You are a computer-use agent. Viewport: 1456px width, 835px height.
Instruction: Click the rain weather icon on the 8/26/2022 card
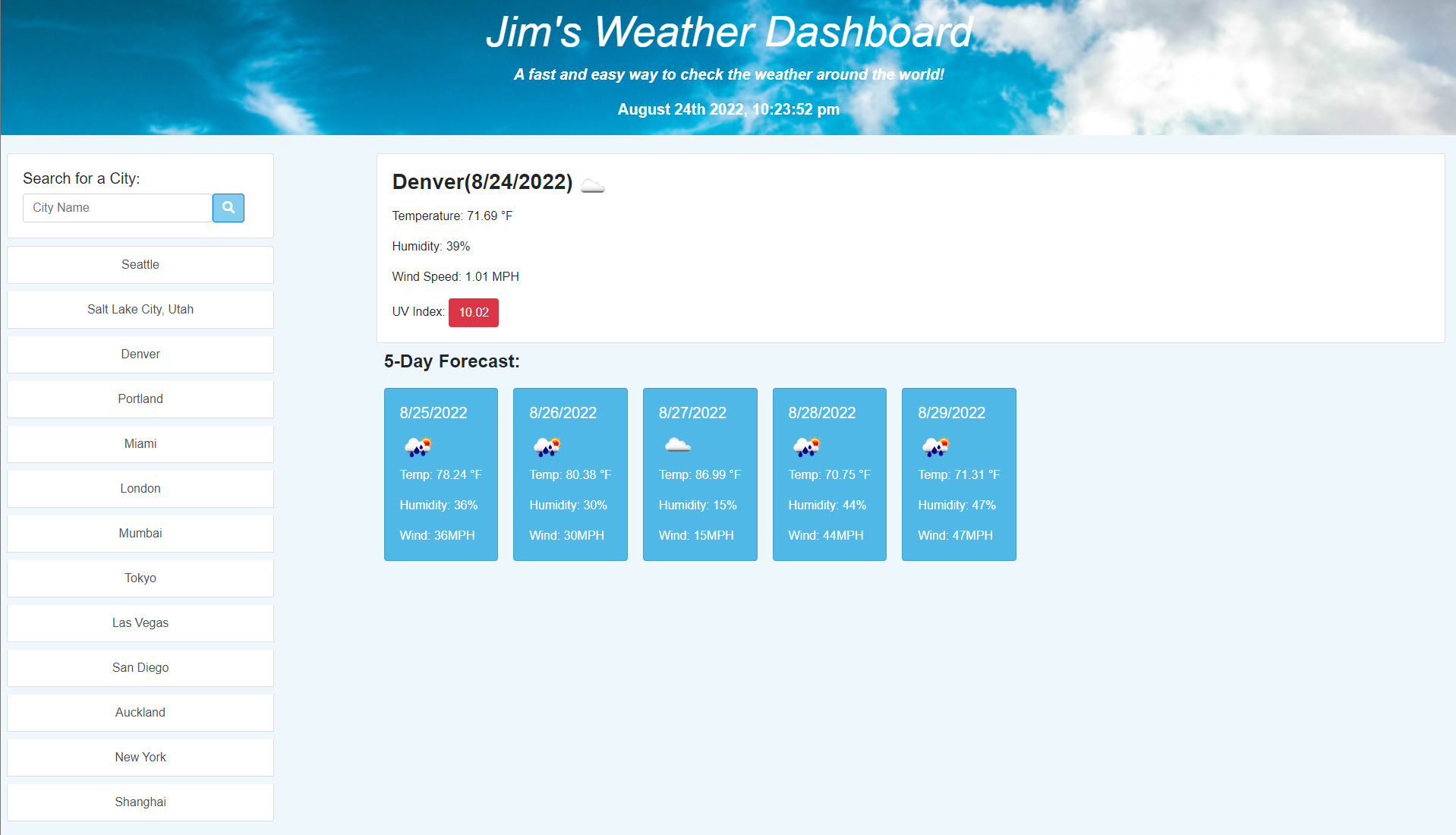tap(547, 447)
